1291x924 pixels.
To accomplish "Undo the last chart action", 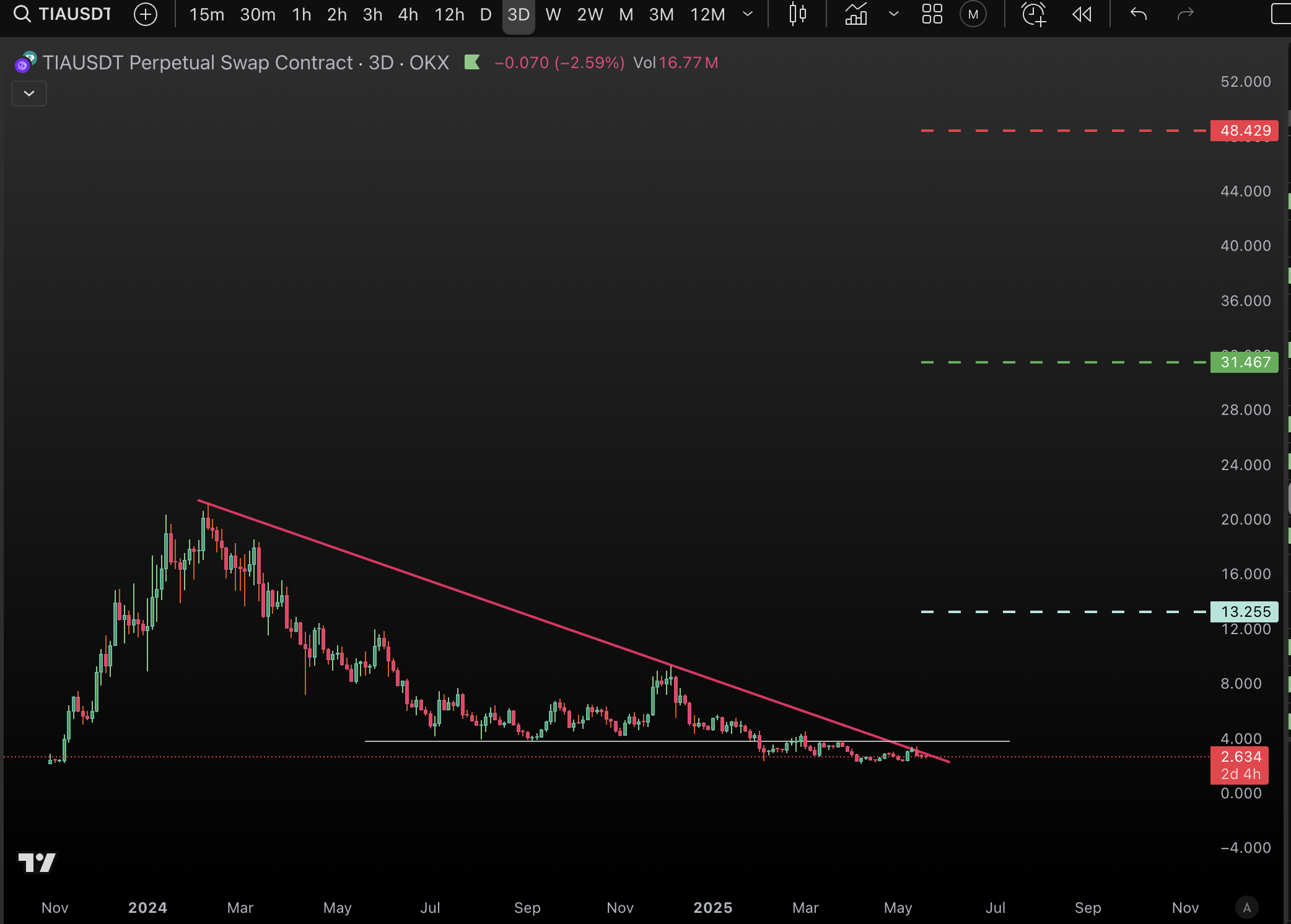I will (x=1139, y=14).
